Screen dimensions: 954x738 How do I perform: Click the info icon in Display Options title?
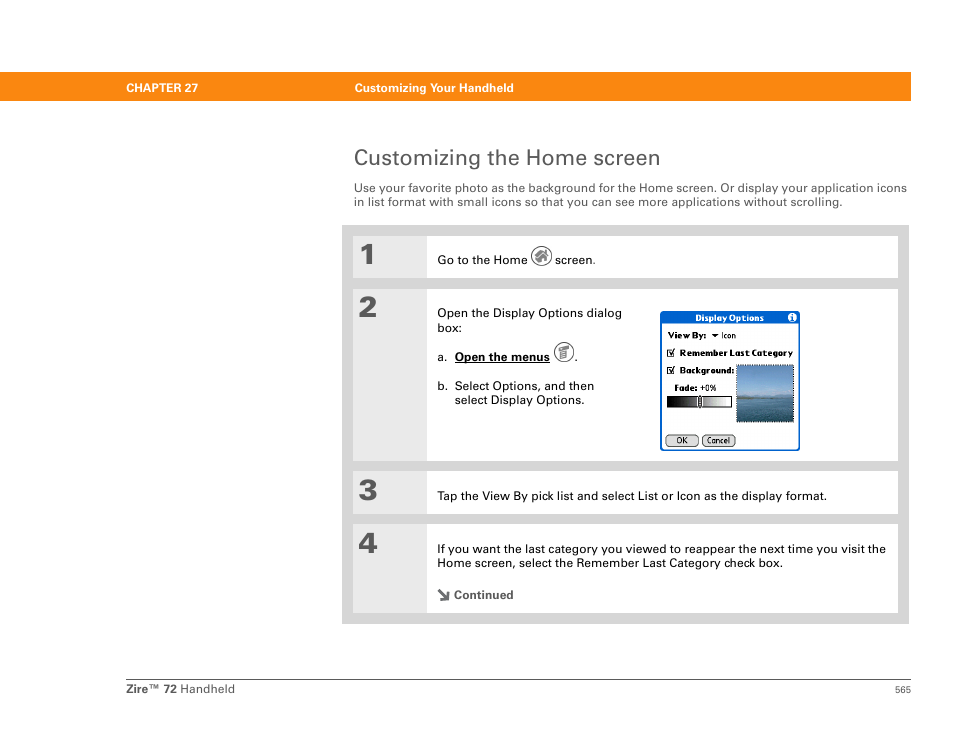coord(792,318)
